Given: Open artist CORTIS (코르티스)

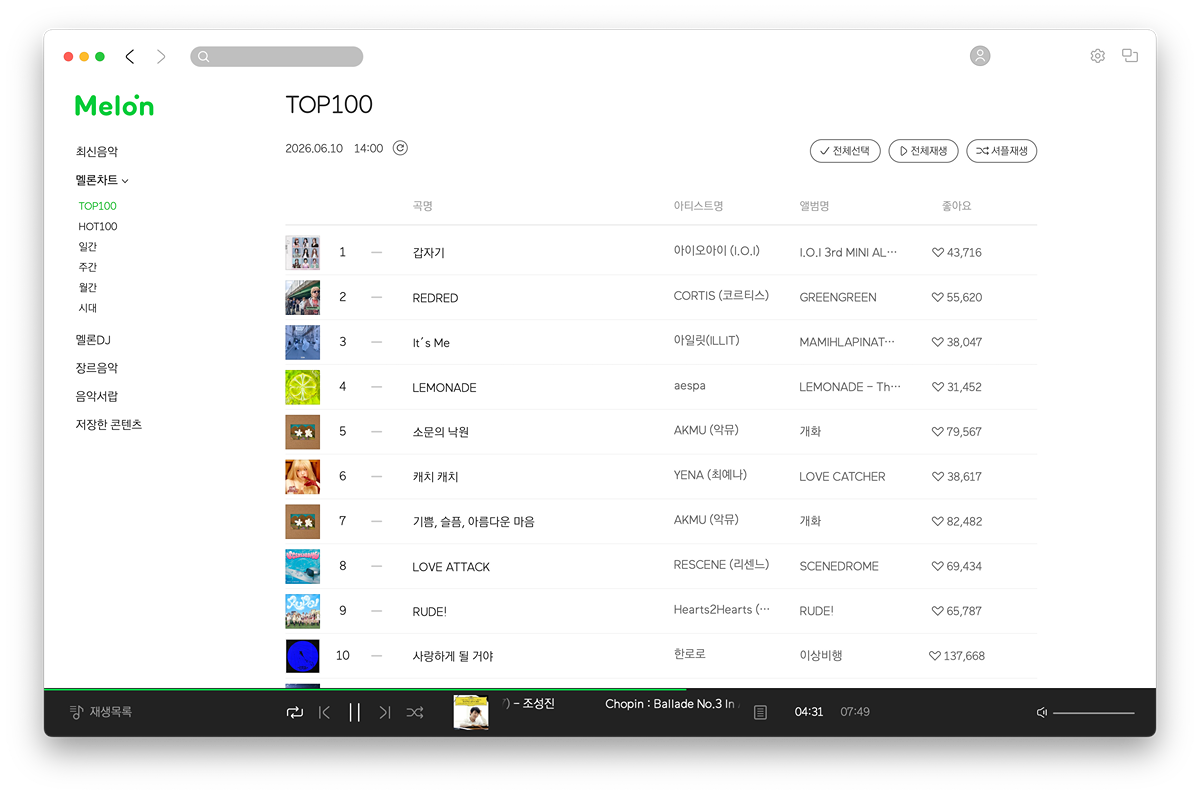Looking at the screenshot, I should [721, 296].
